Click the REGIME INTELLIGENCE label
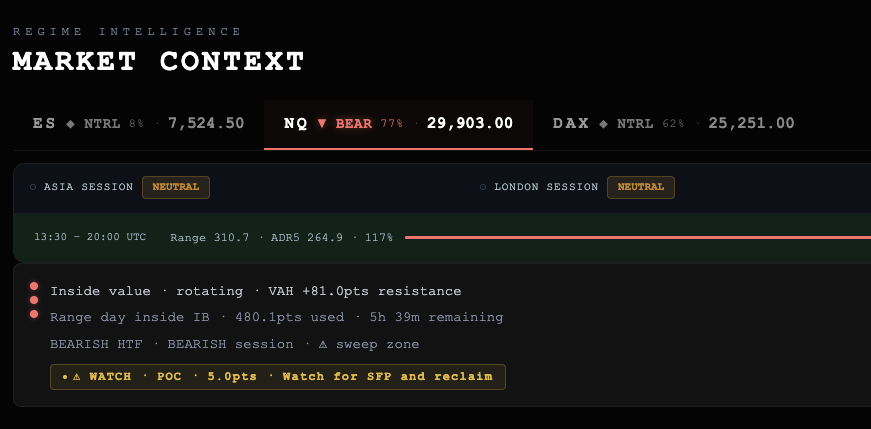This screenshot has width=871, height=429. (x=127, y=32)
